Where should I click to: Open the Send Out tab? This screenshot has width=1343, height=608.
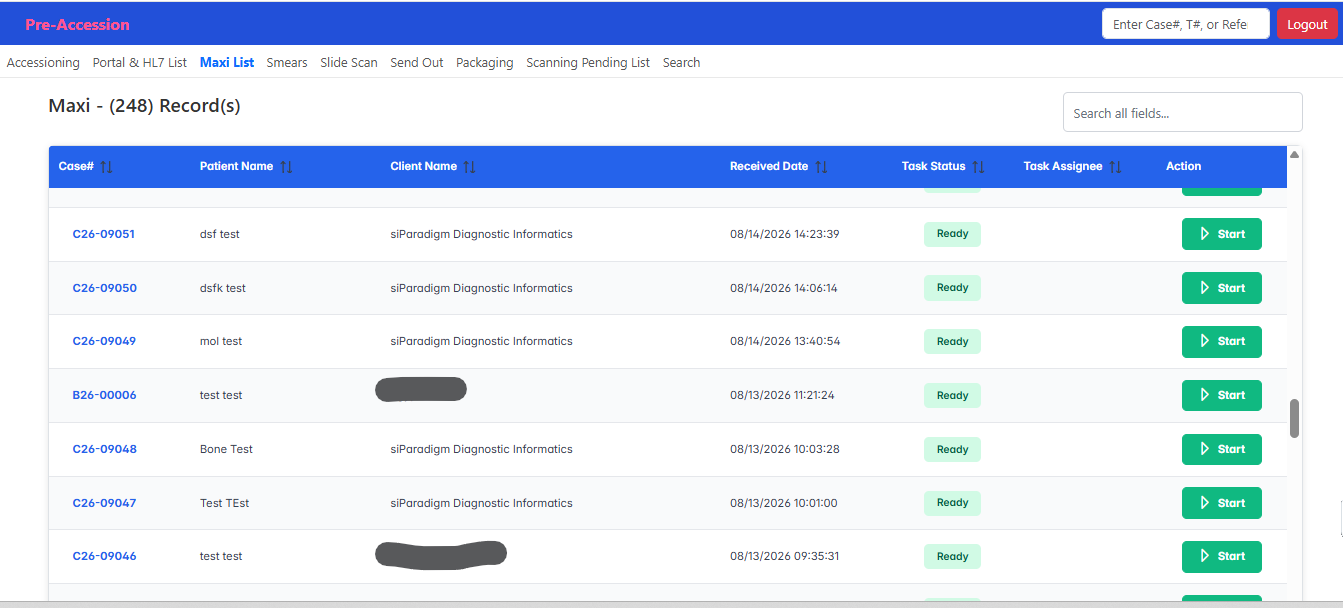coord(417,62)
